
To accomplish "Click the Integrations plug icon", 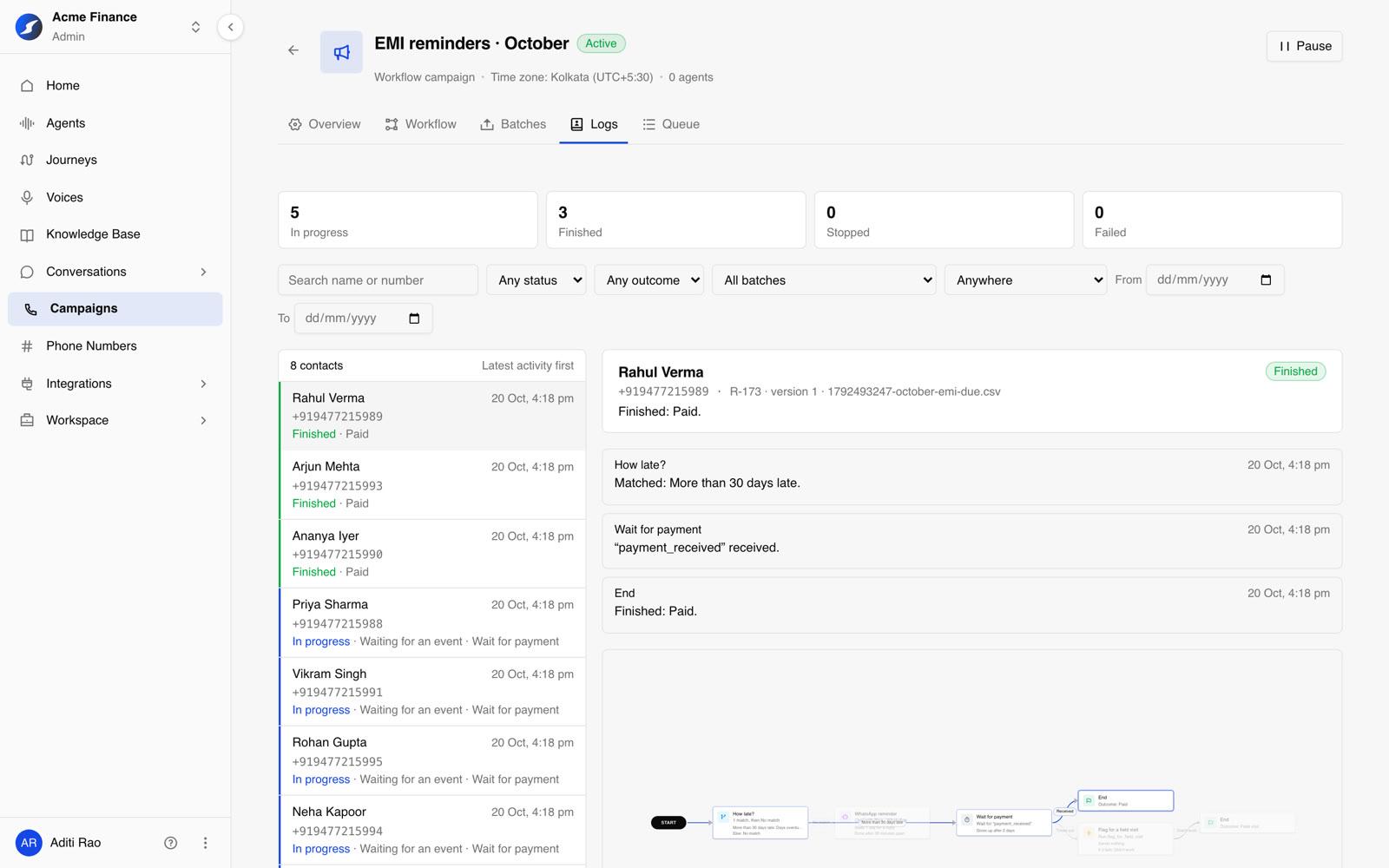I will (27, 384).
